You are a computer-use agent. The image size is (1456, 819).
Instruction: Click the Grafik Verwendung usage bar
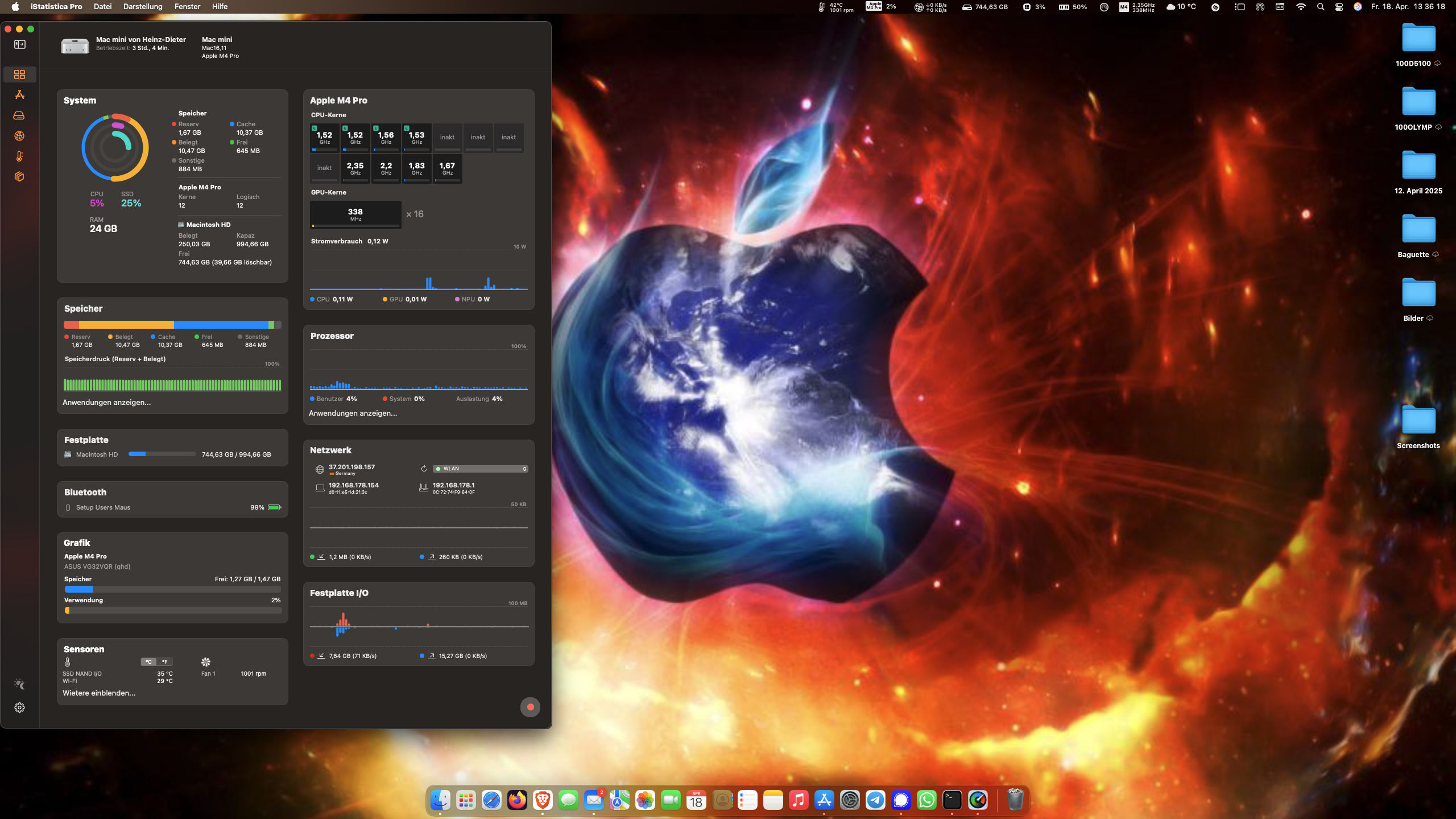pos(173,610)
